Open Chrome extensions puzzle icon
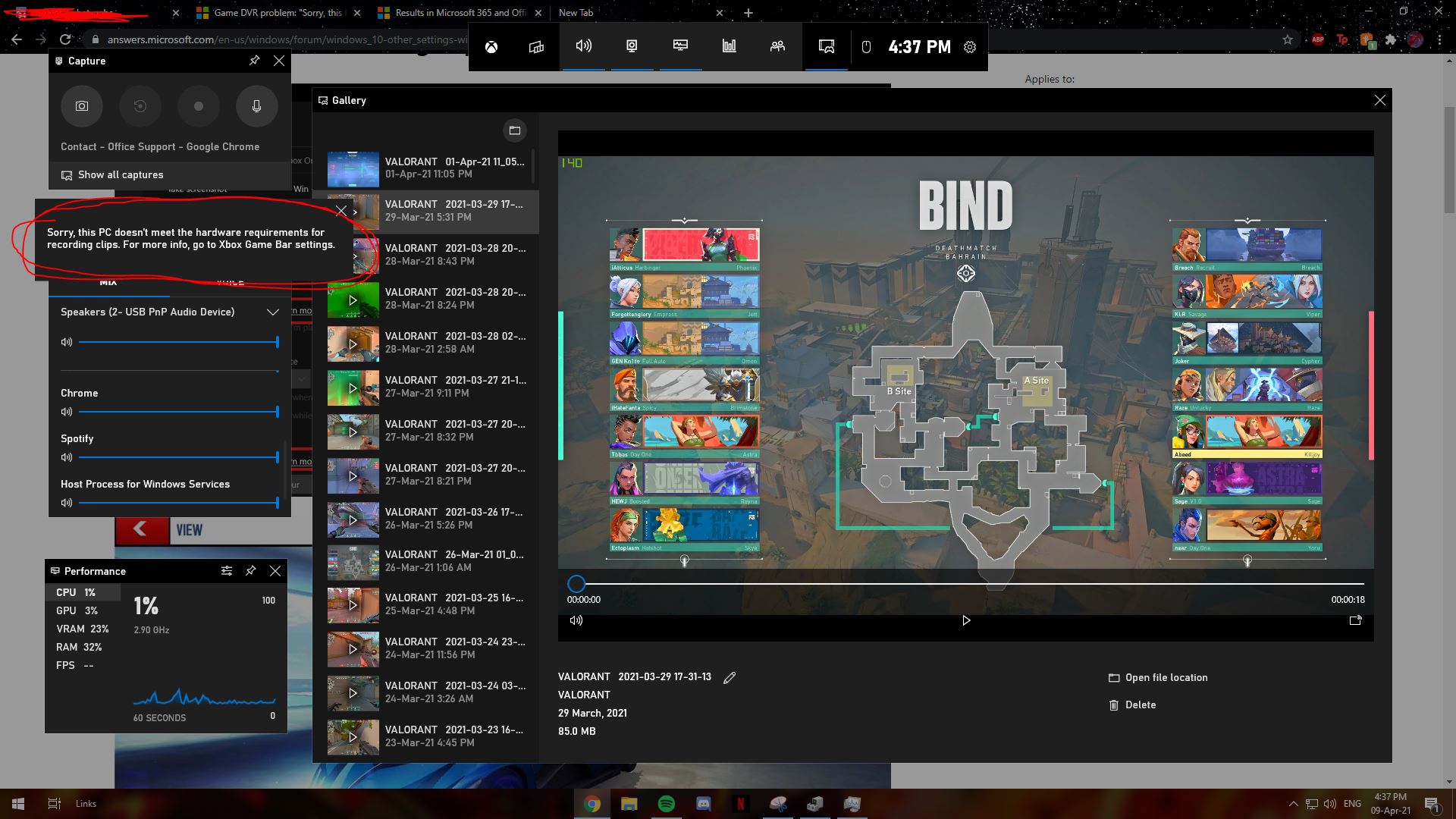Viewport: 1456px width, 819px height. pyautogui.click(x=1391, y=39)
